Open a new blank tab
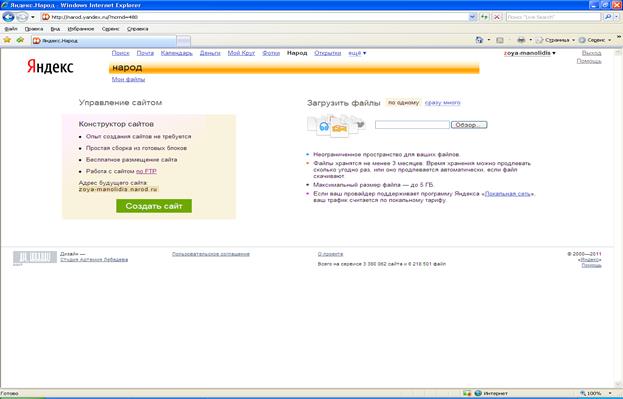623x399 pixels. coord(184,41)
